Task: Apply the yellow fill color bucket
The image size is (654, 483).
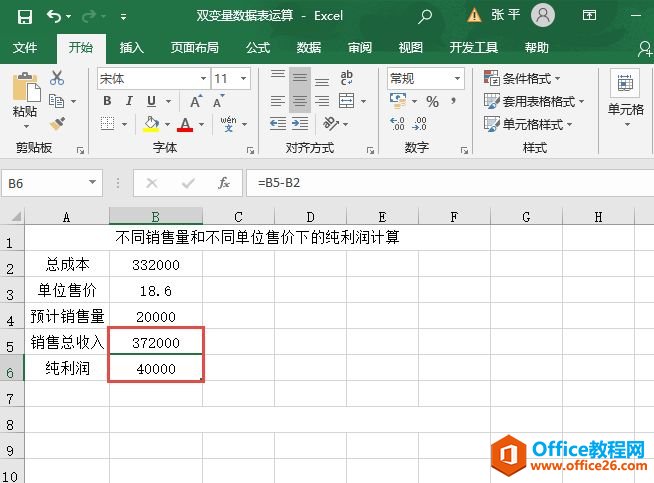Action: pyautogui.click(x=151, y=124)
